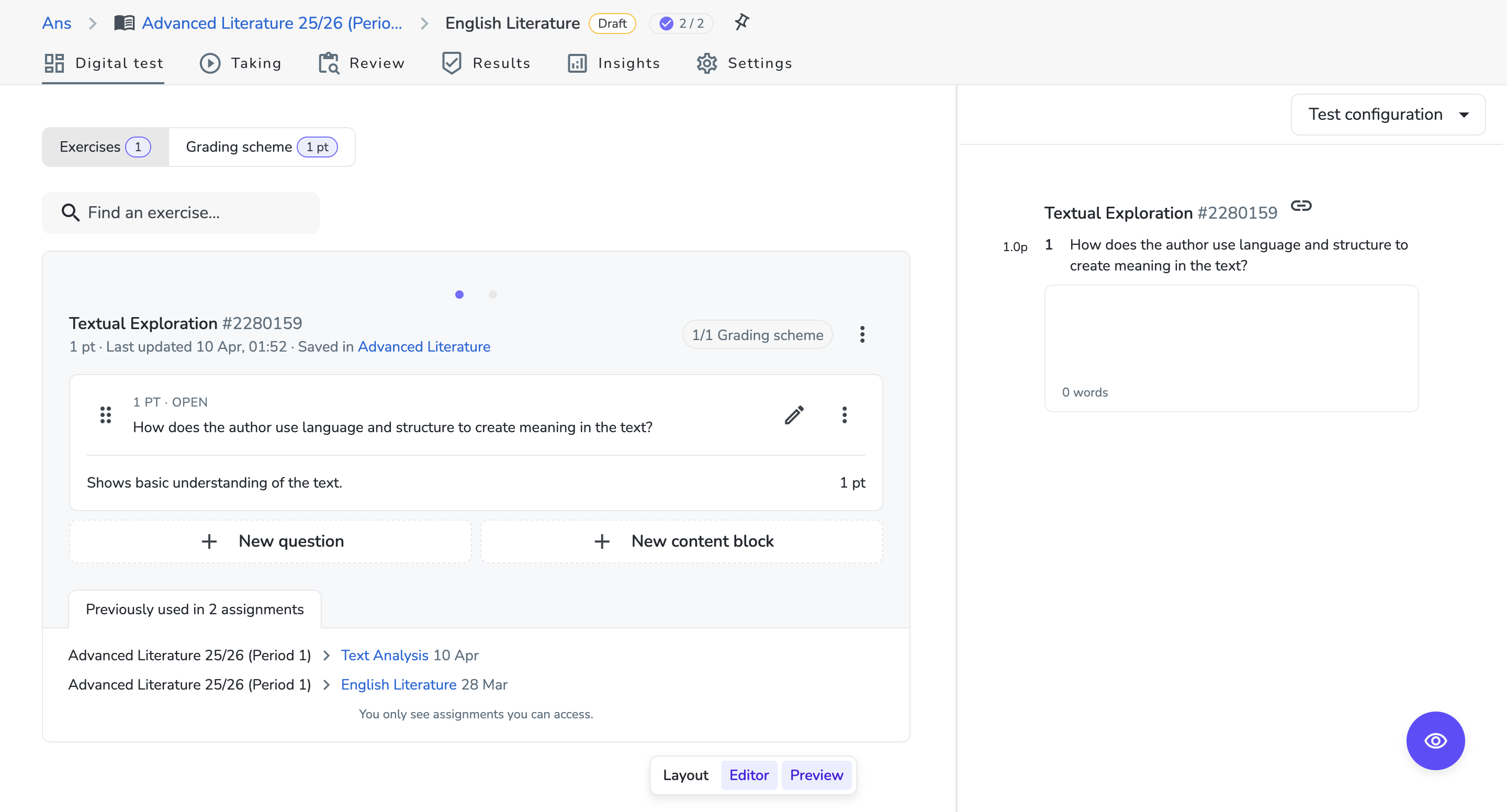Image resolution: width=1507 pixels, height=812 pixels.
Task: Add a New content block
Action: point(681,542)
